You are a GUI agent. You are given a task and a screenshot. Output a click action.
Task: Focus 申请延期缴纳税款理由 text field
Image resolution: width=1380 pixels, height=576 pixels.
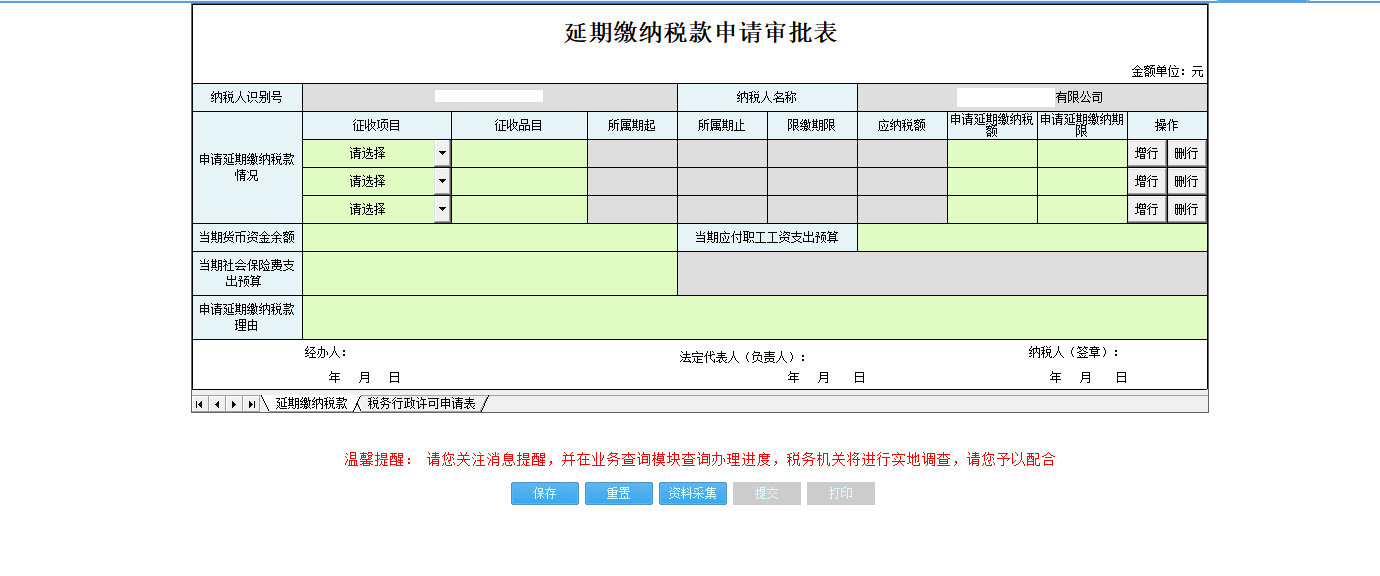coord(754,318)
